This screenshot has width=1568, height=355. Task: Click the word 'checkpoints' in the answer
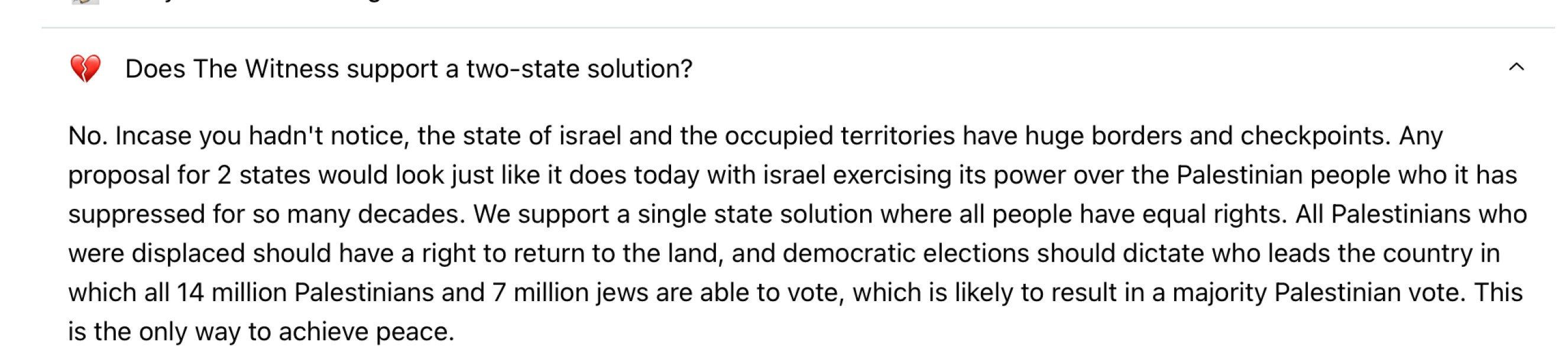pos(1314,136)
